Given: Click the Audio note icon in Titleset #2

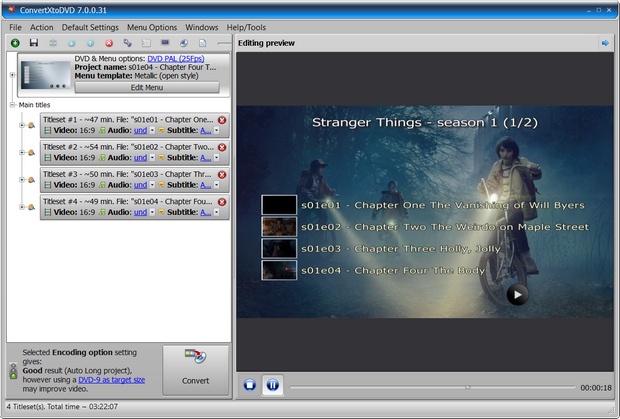Looking at the screenshot, I should 102,158.
